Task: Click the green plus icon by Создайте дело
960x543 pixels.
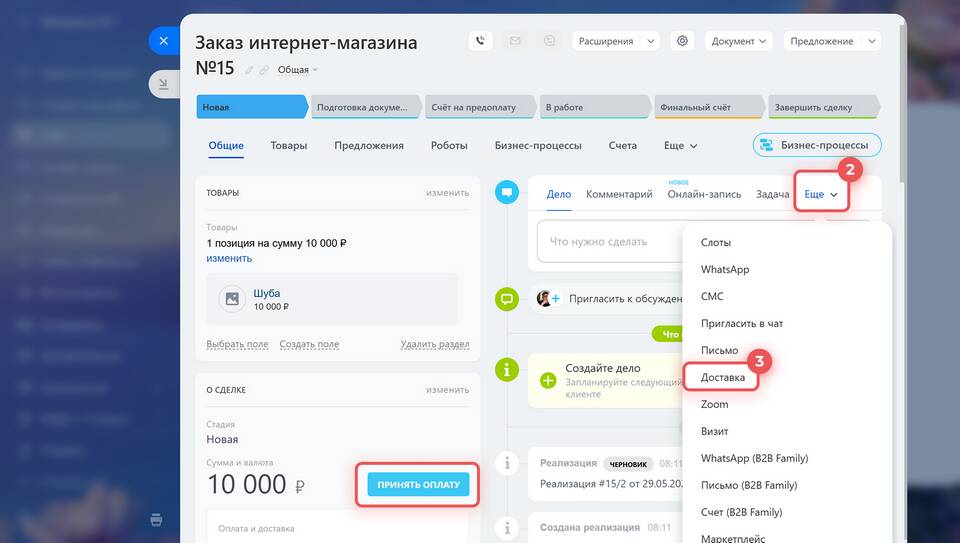Action: [x=548, y=380]
